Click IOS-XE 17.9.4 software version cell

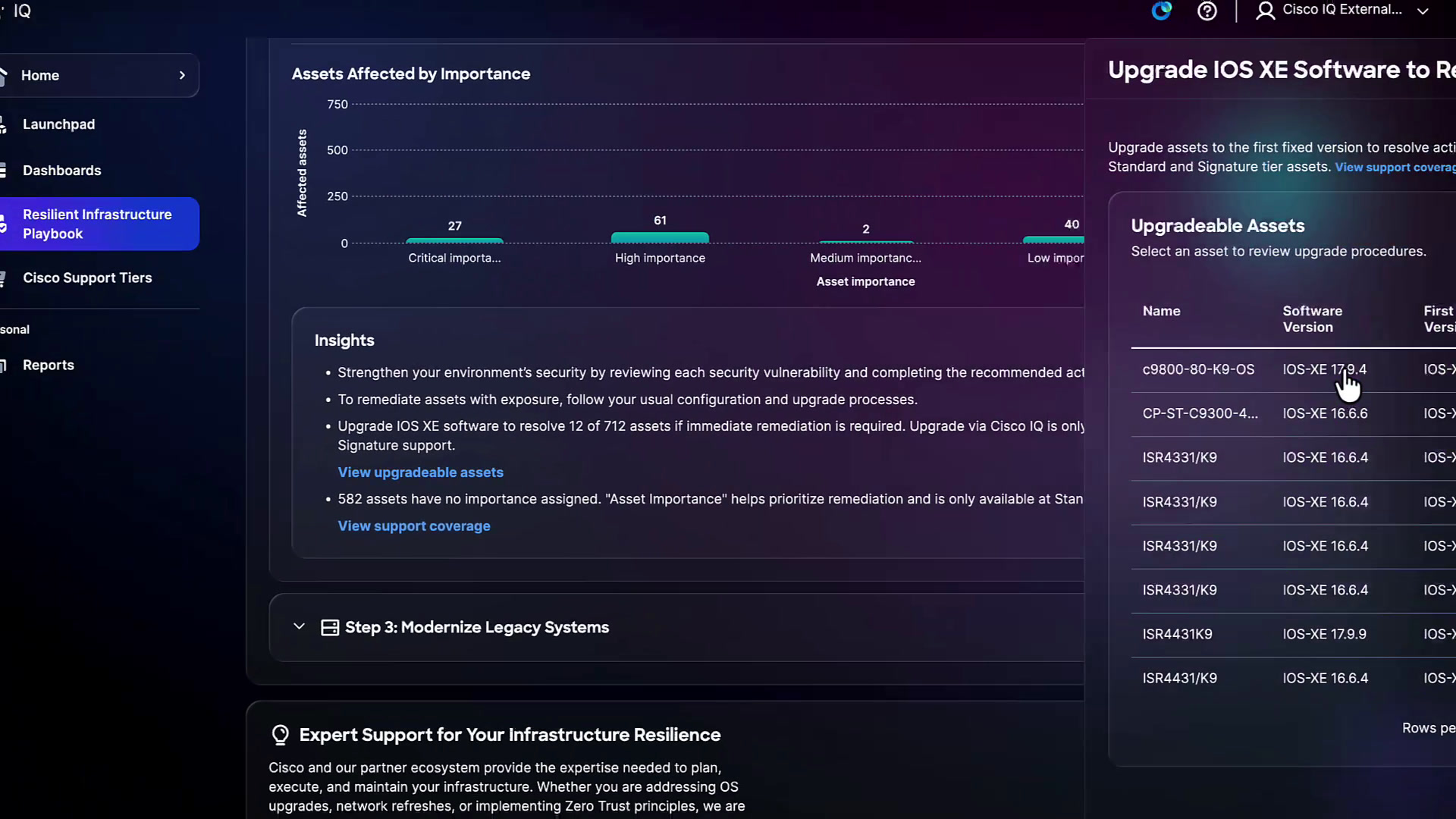coord(1324,369)
